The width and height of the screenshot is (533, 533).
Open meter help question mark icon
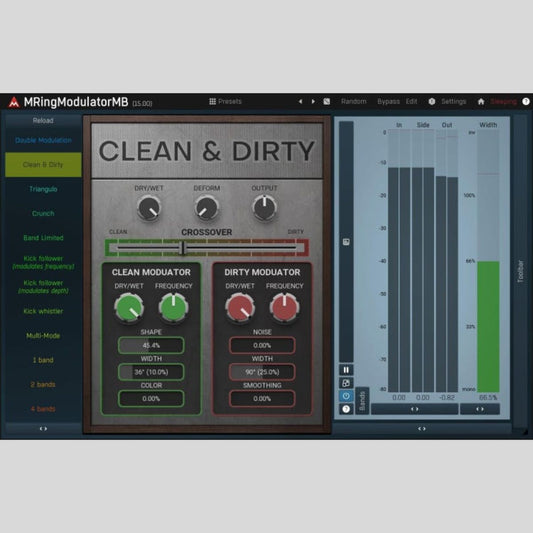tap(346, 409)
